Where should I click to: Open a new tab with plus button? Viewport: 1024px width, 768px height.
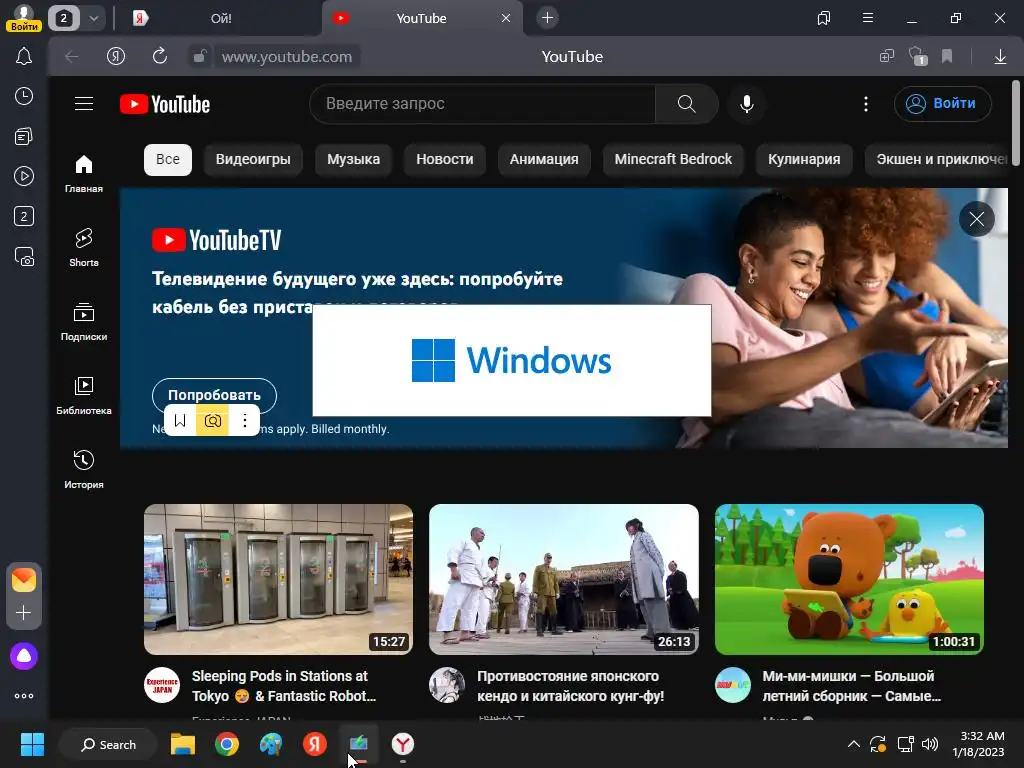(x=547, y=18)
